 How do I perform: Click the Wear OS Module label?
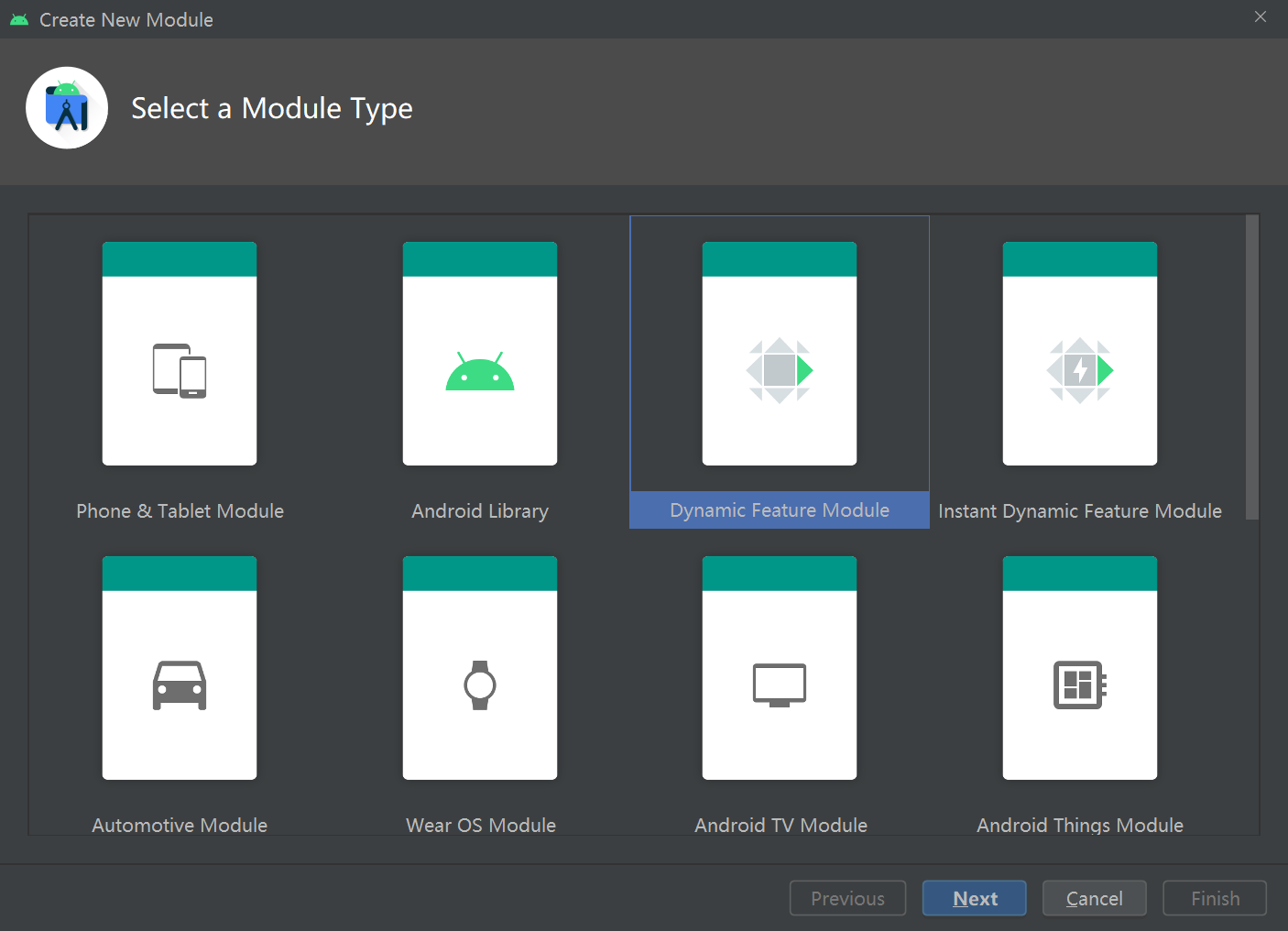pyautogui.click(x=481, y=825)
